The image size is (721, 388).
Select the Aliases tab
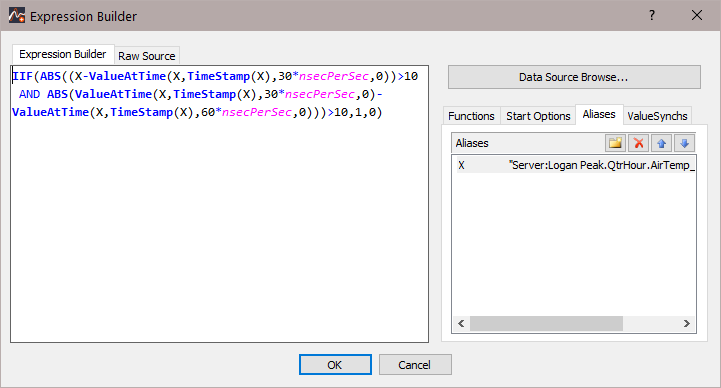pyautogui.click(x=599, y=114)
